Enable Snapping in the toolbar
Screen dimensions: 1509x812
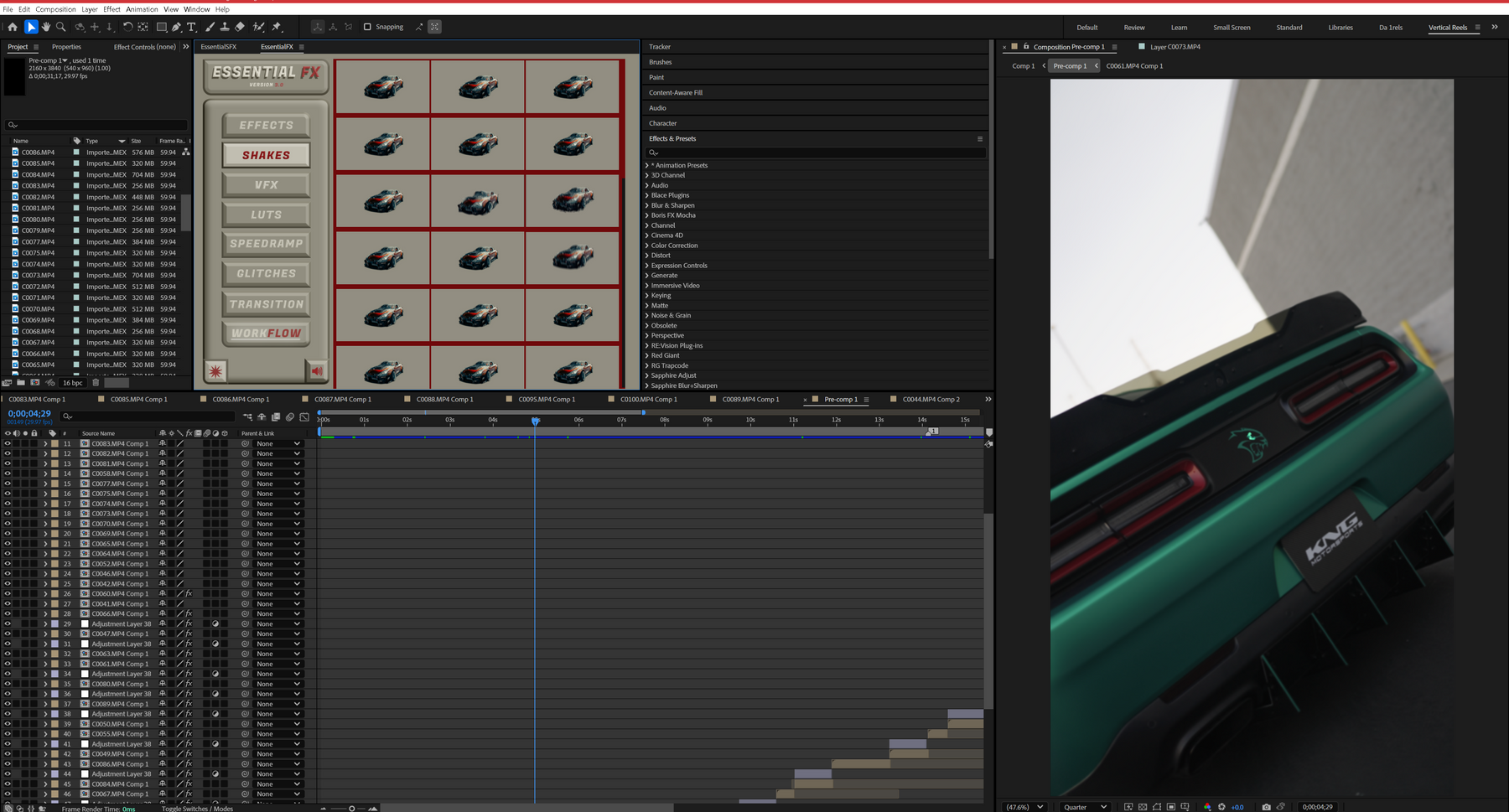[368, 26]
